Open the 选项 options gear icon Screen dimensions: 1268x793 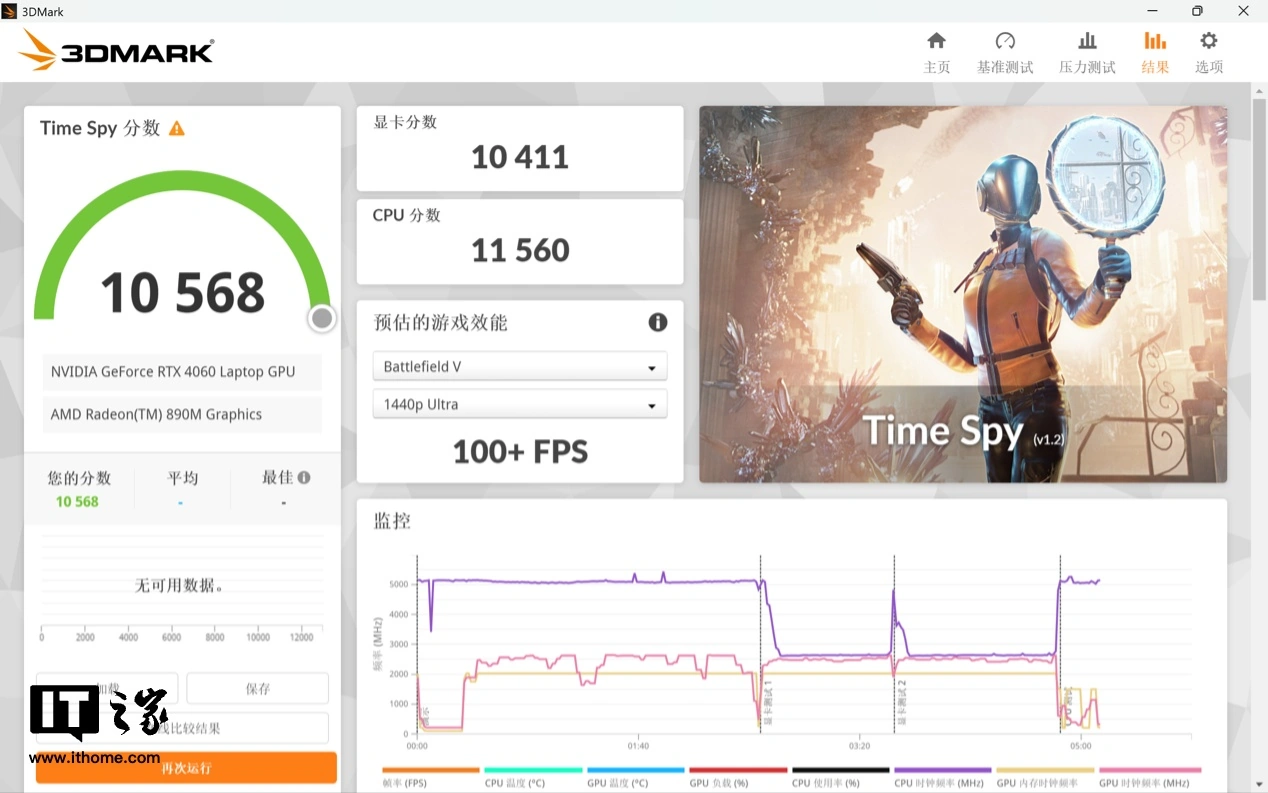click(1208, 41)
